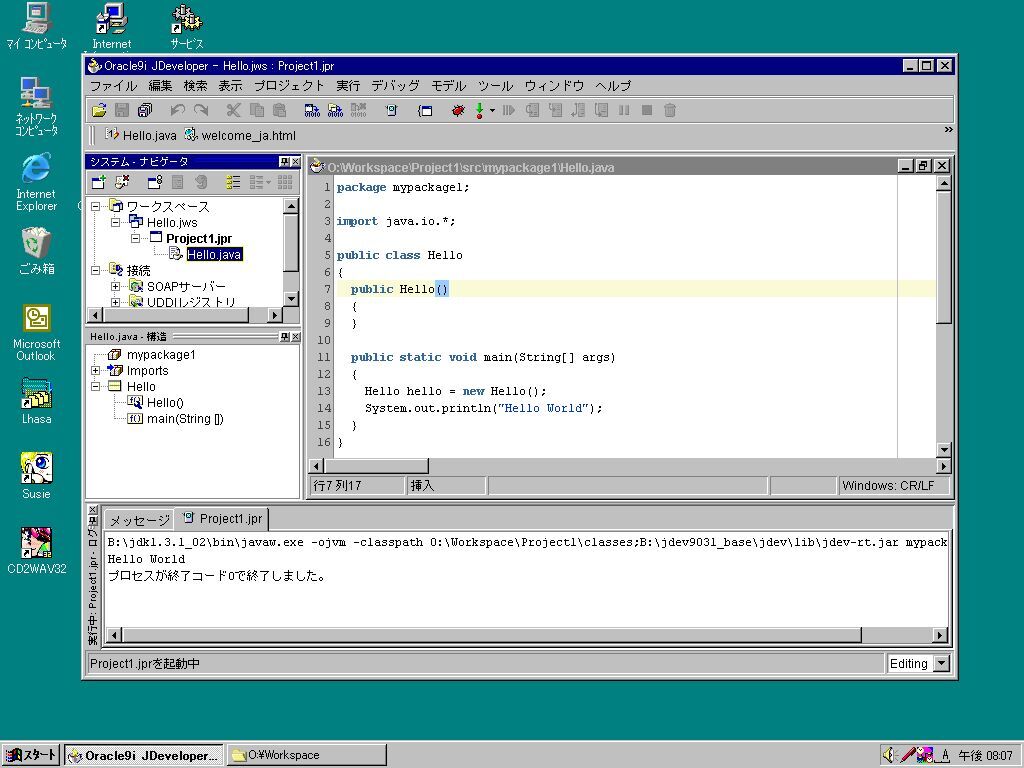Pin the Hello.java 構造 panel
This screenshot has width=1024, height=768.
click(x=285, y=337)
